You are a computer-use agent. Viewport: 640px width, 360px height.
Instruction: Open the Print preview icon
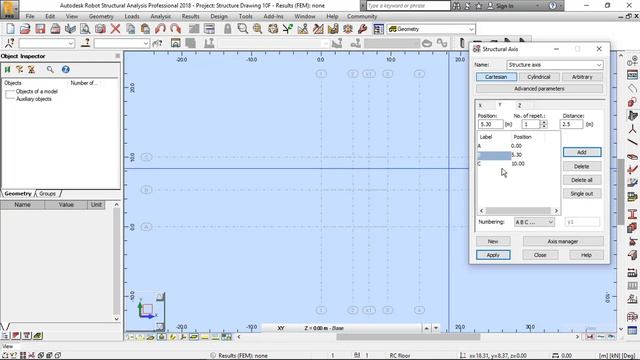[x=85, y=29]
